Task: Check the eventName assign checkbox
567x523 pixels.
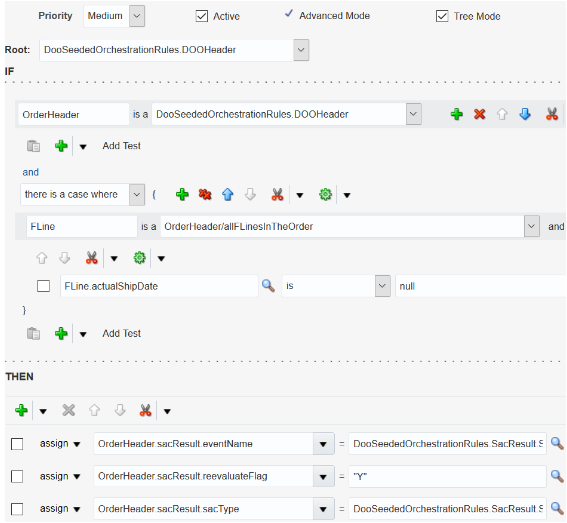Action: (17, 444)
